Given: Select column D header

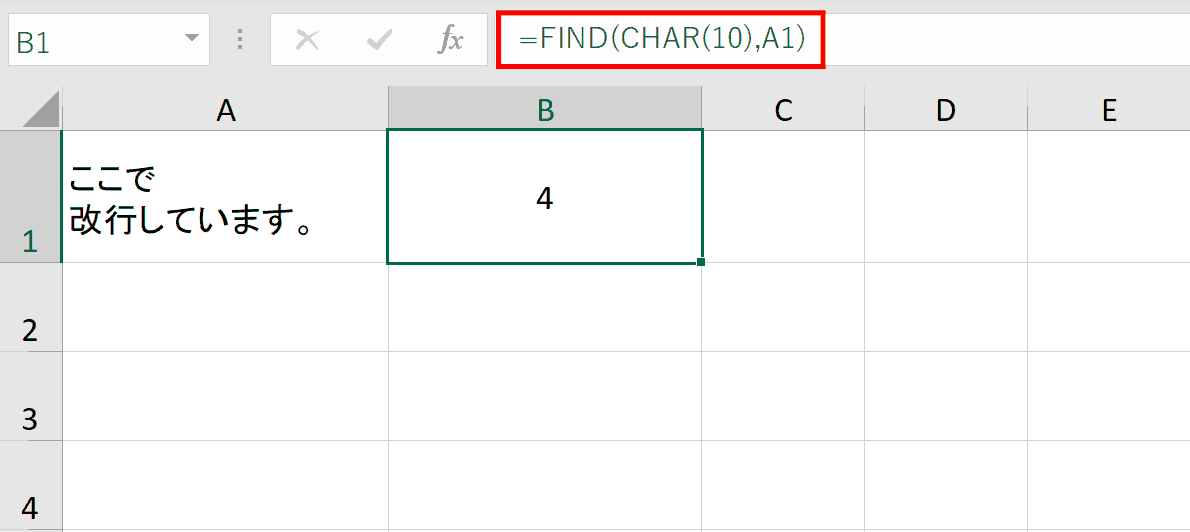Looking at the screenshot, I should click(x=946, y=108).
